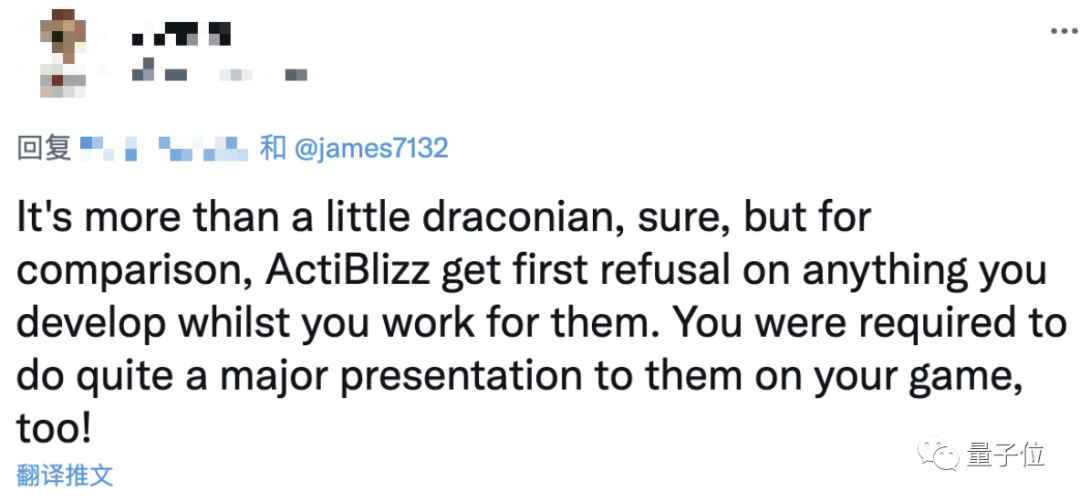Click the 回复 reply label
Viewport: 1080px width, 502px height.
(44, 149)
